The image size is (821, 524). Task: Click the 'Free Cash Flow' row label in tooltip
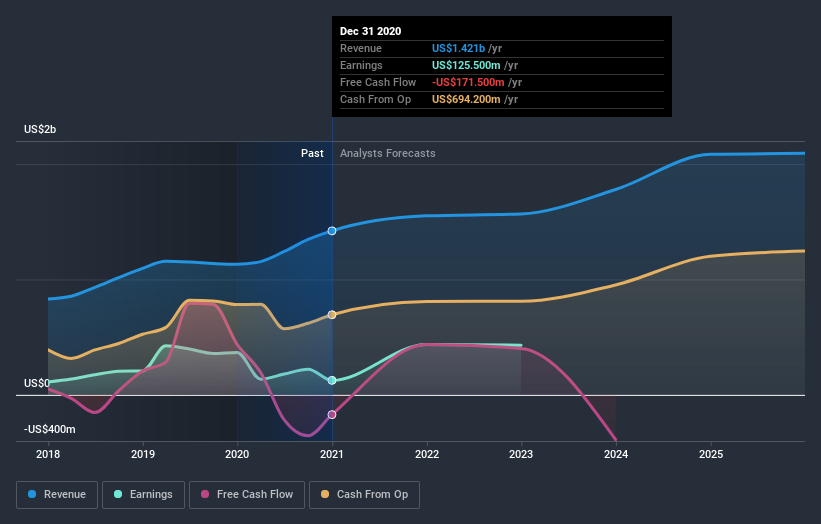click(x=378, y=82)
